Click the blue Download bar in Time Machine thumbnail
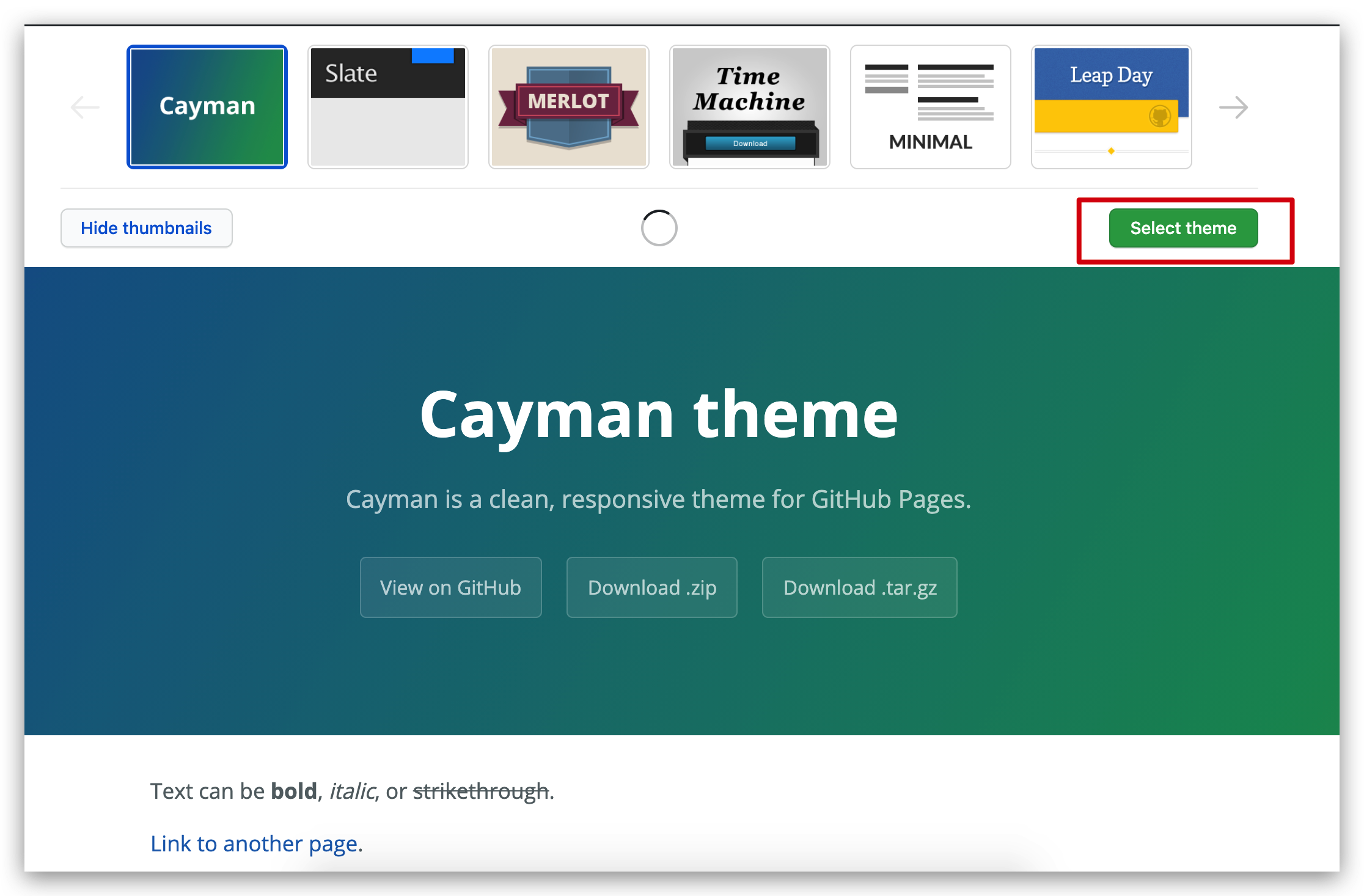This screenshot has width=1364, height=896. 750,144
